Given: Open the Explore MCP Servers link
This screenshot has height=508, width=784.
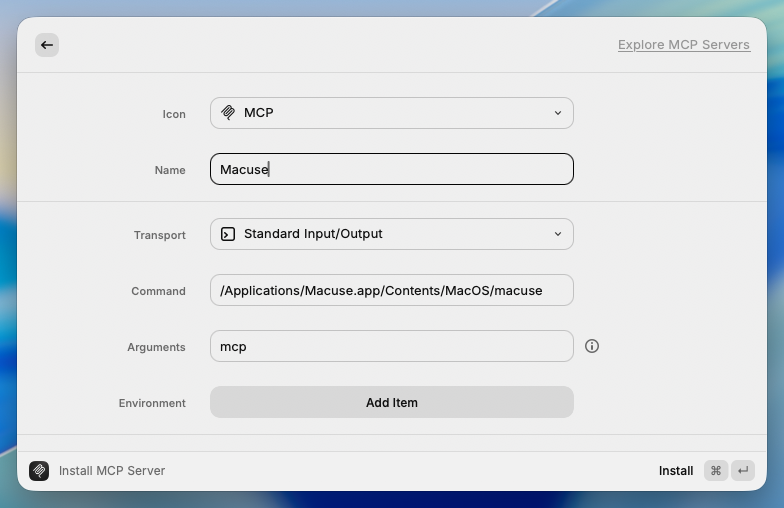Looking at the screenshot, I should [683, 45].
